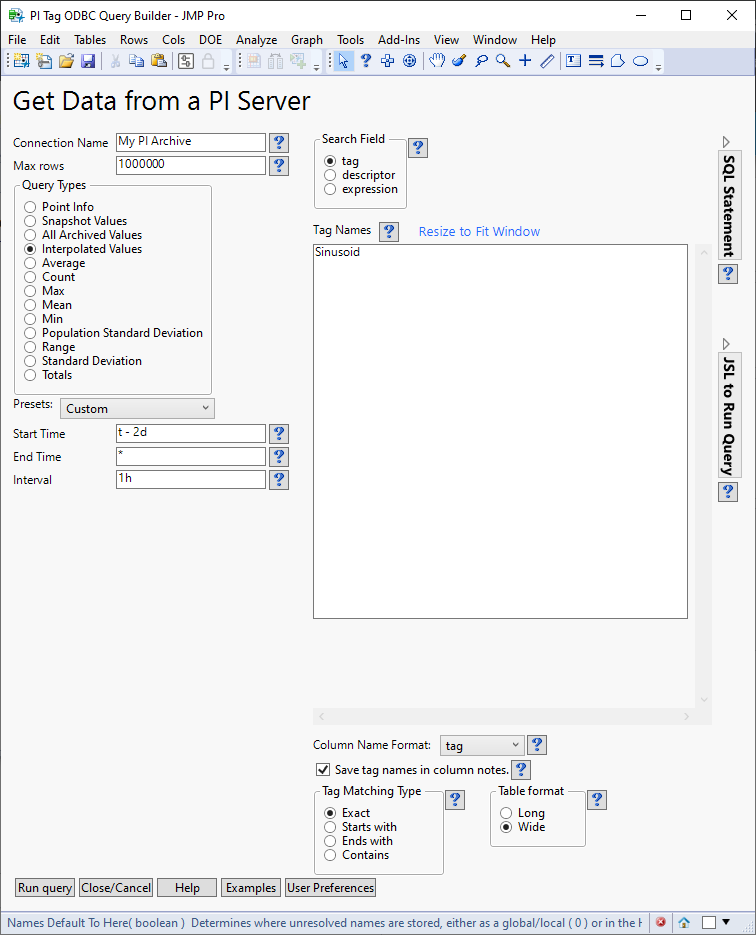This screenshot has width=756, height=935.
Task: Click the red error icon in status bar
Action: tap(661, 922)
